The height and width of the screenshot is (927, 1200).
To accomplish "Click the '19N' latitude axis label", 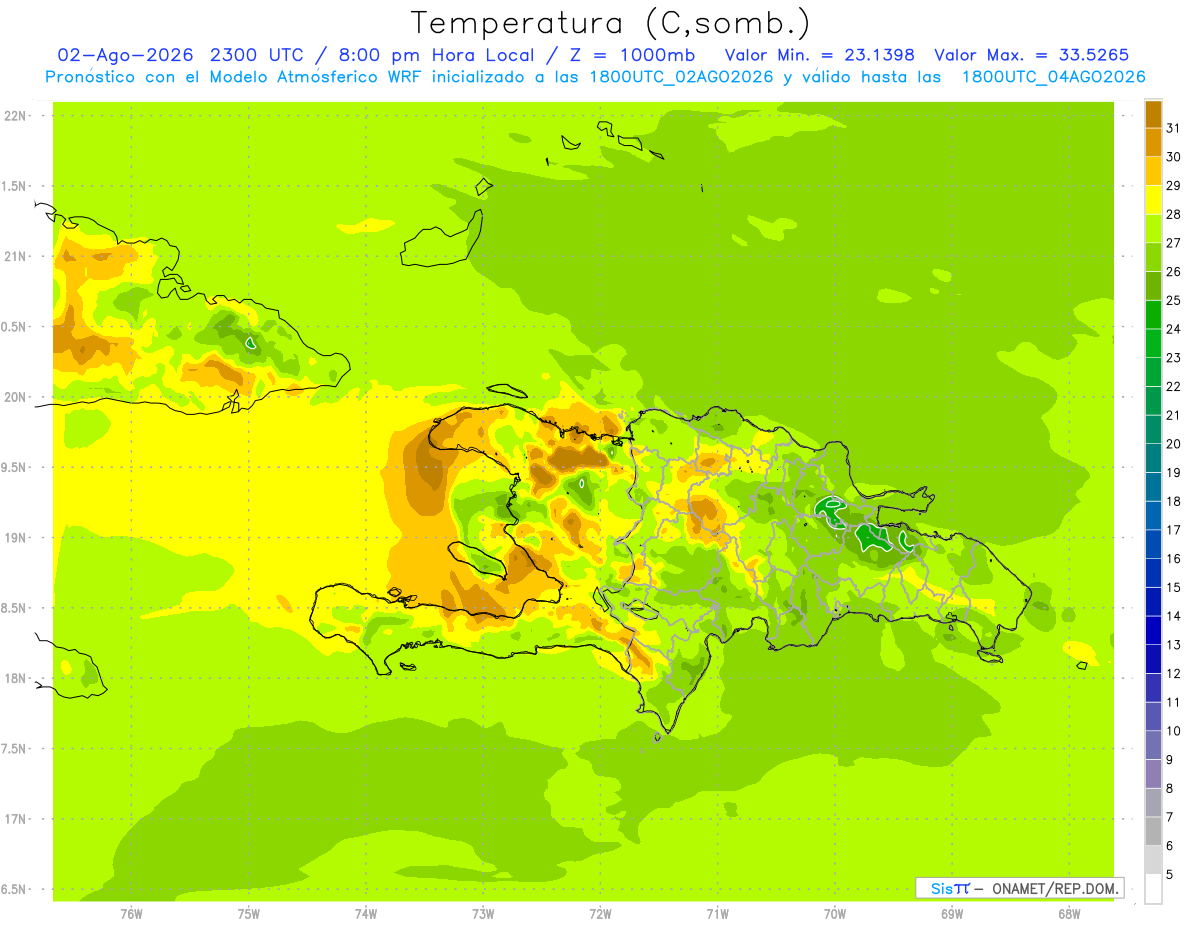I will pos(15,538).
